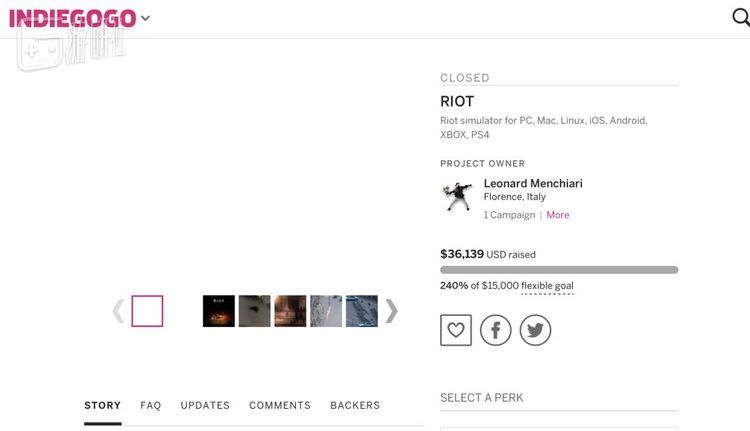
Task: Select the first empty gallery thumbnail
Action: 147,311
